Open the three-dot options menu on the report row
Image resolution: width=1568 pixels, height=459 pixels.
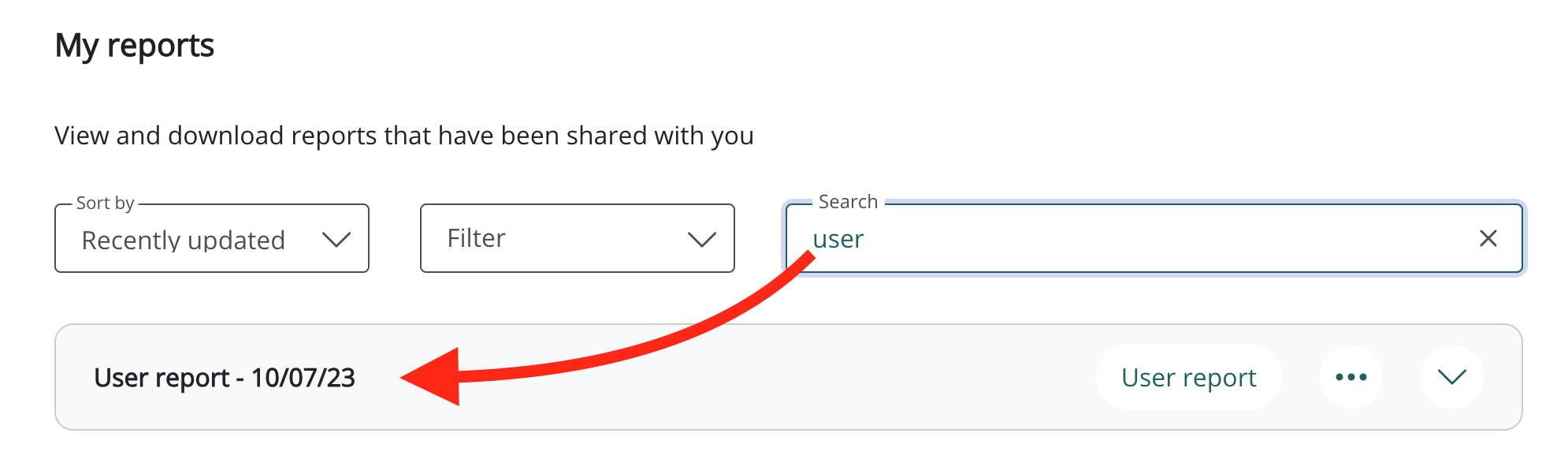coord(1351,377)
